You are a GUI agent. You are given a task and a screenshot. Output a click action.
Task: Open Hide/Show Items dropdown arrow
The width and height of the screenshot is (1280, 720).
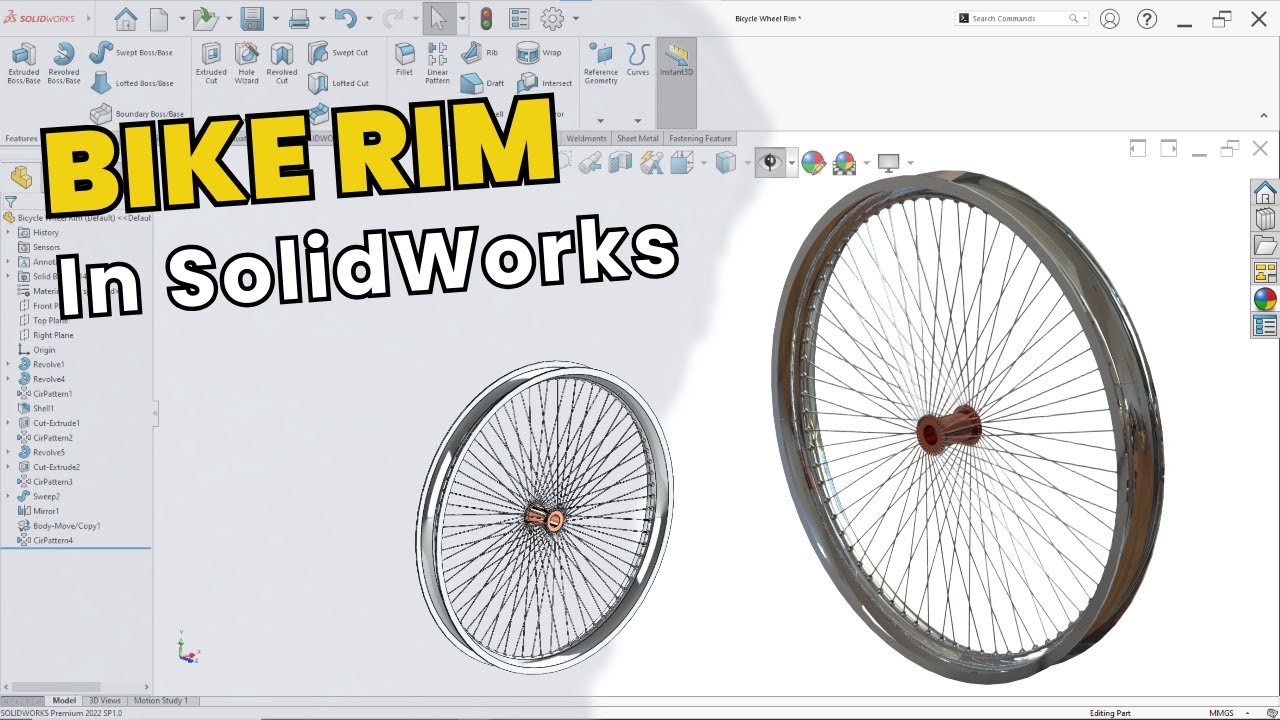click(791, 163)
